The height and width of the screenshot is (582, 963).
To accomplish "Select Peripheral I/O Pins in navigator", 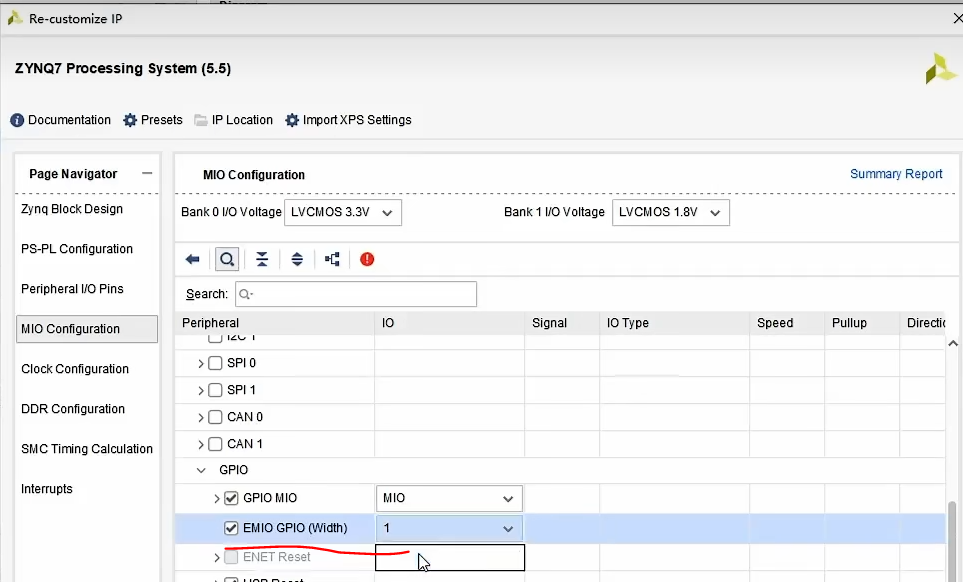I will 72,289.
